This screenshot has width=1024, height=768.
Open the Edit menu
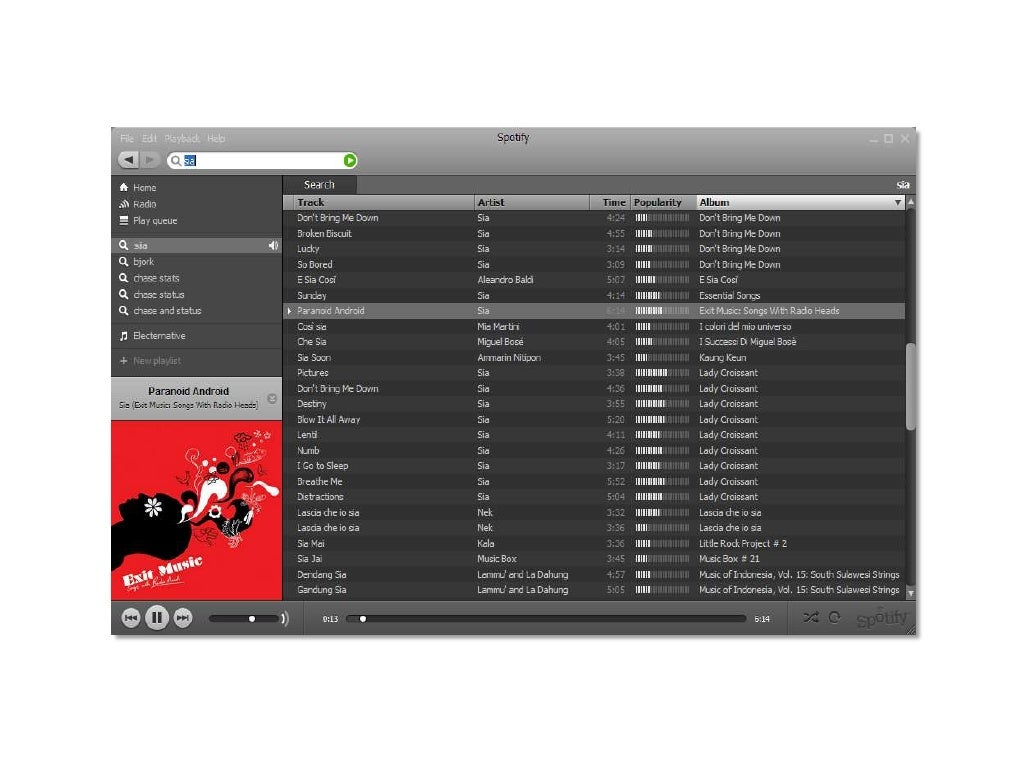tap(150, 138)
